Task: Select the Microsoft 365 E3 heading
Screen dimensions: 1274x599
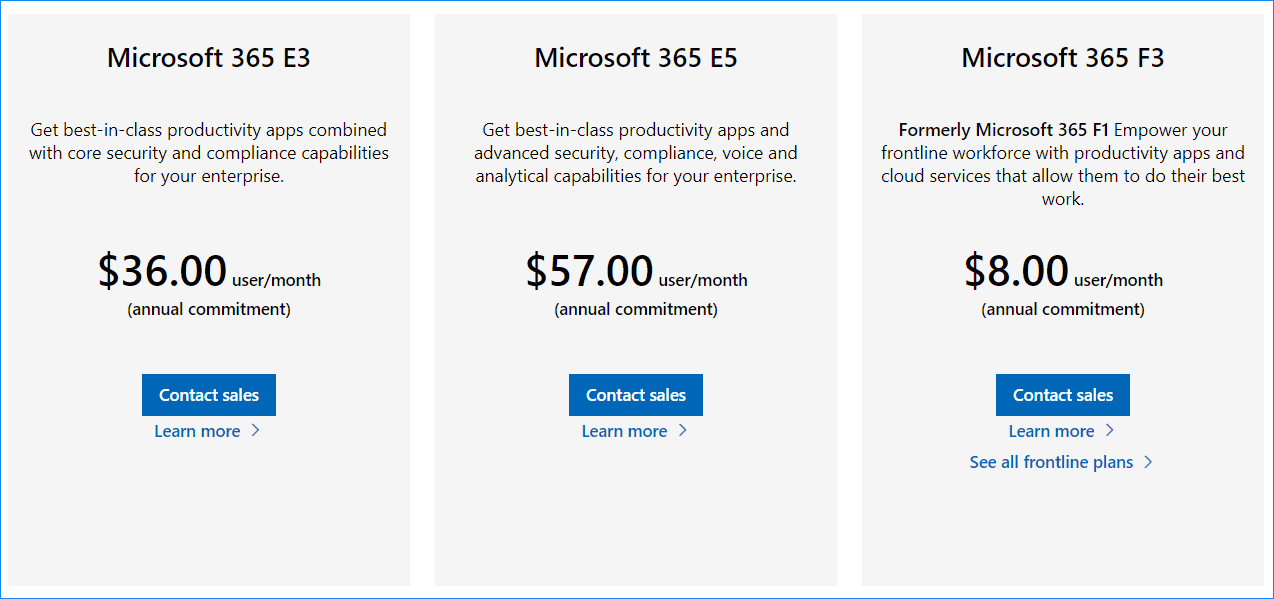Action: pyautogui.click(x=208, y=57)
